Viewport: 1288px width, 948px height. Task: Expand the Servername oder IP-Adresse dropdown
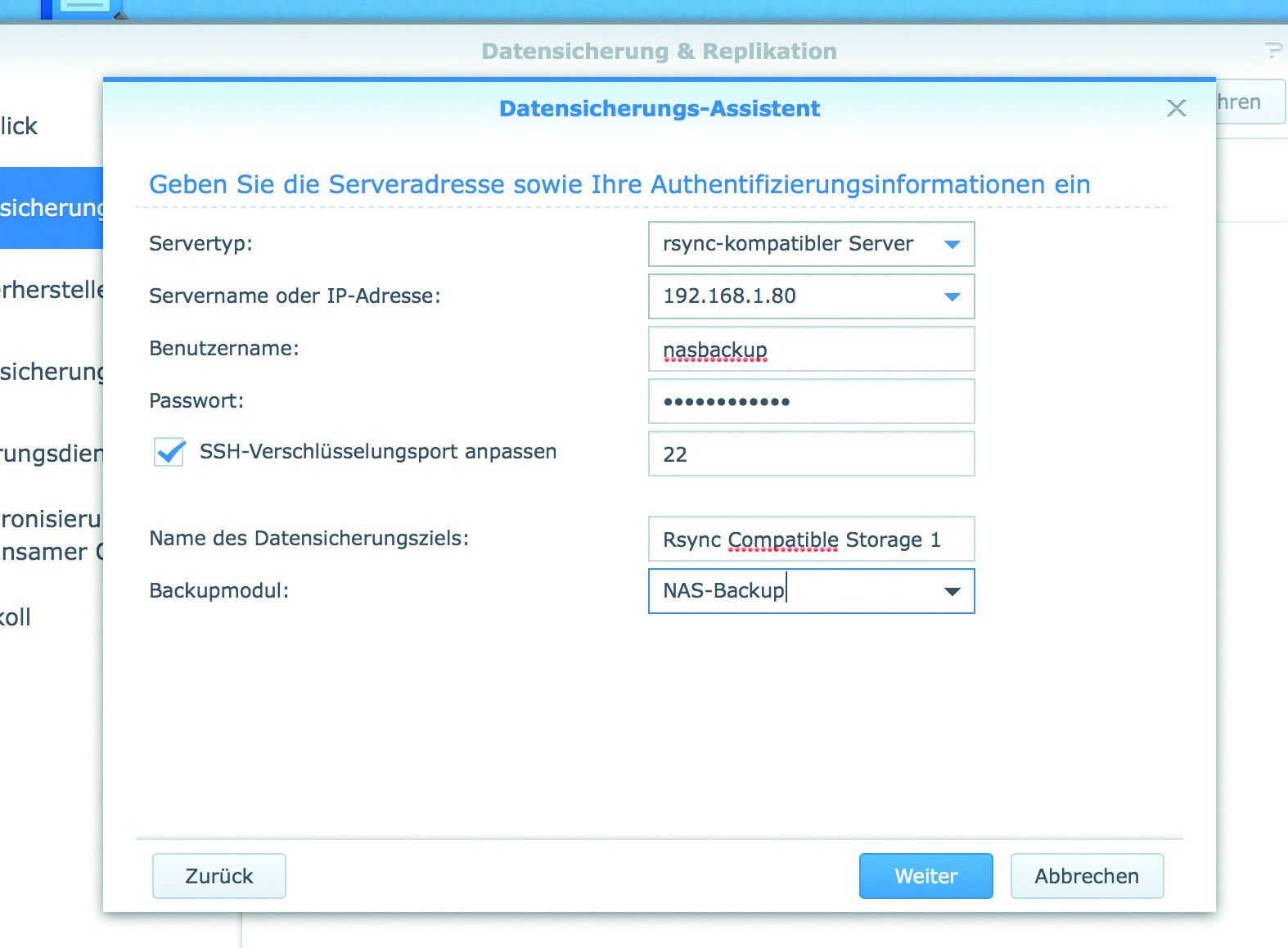point(952,296)
